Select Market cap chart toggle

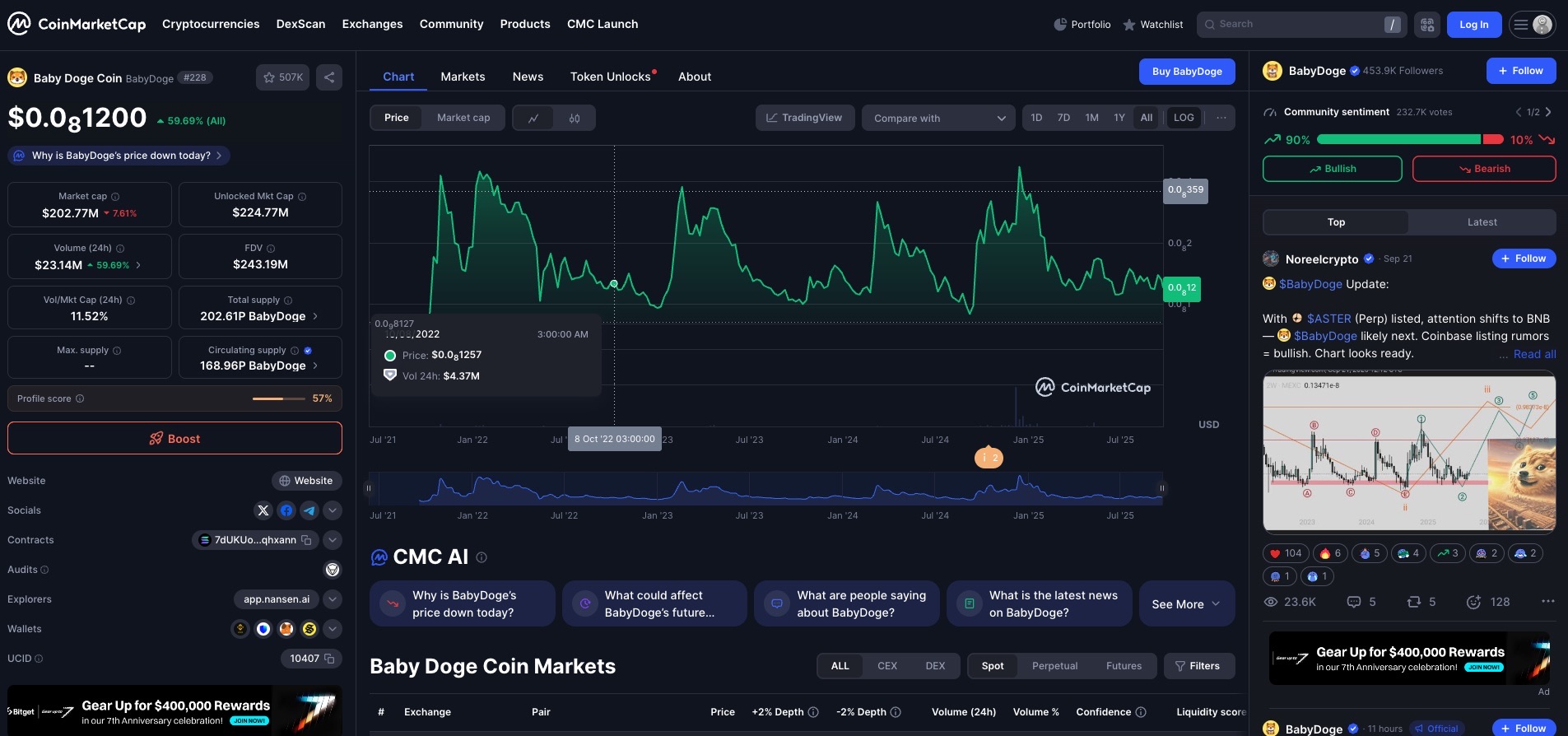coord(463,118)
